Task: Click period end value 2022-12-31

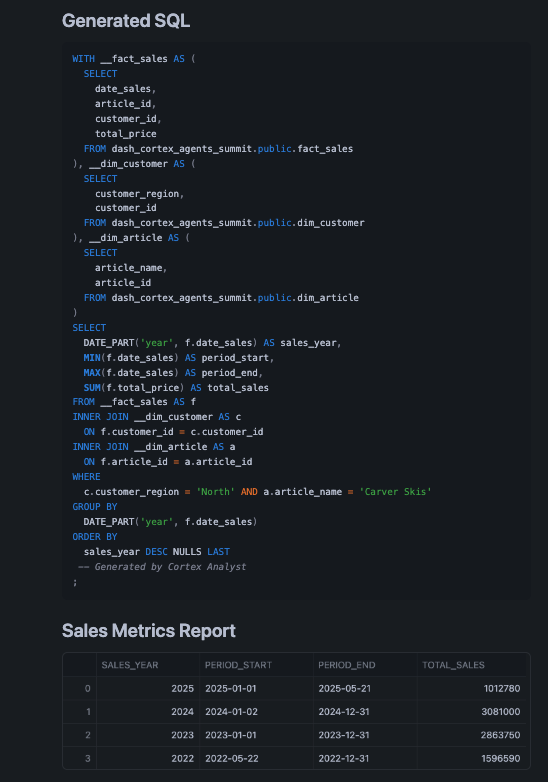Action: (344, 759)
